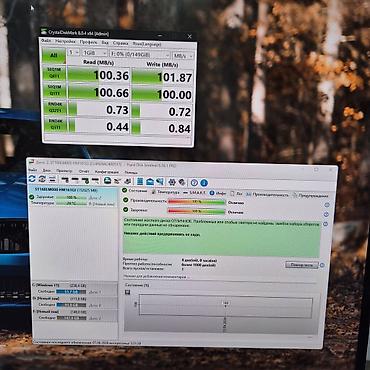This screenshot has width=370, height=370.
Task: Click the 101.87 sequential write result
Action: coord(162,77)
